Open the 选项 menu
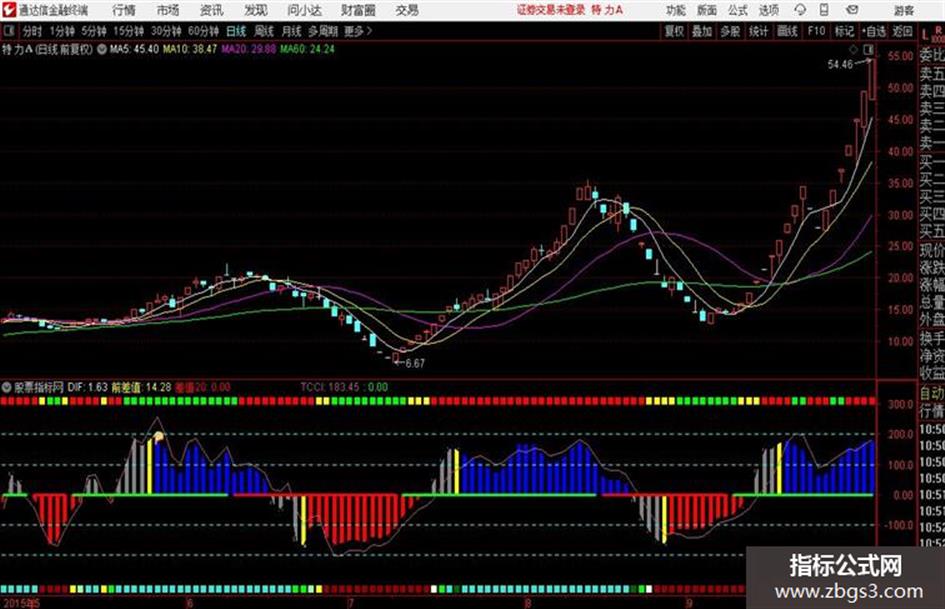 [768, 10]
